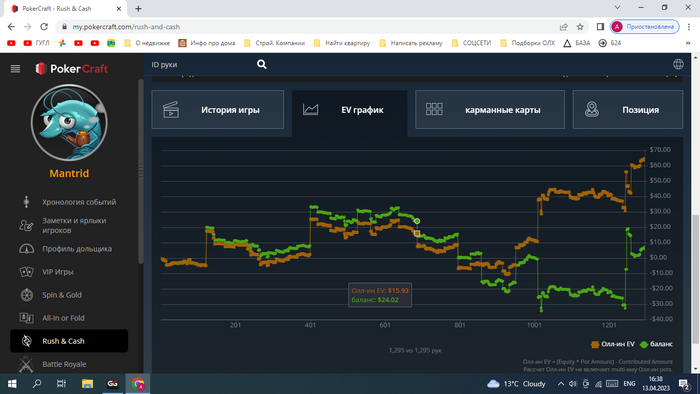The height and width of the screenshot is (394, 700).
Task: Open Chrome three-dot menu
Action: (x=689, y=27)
